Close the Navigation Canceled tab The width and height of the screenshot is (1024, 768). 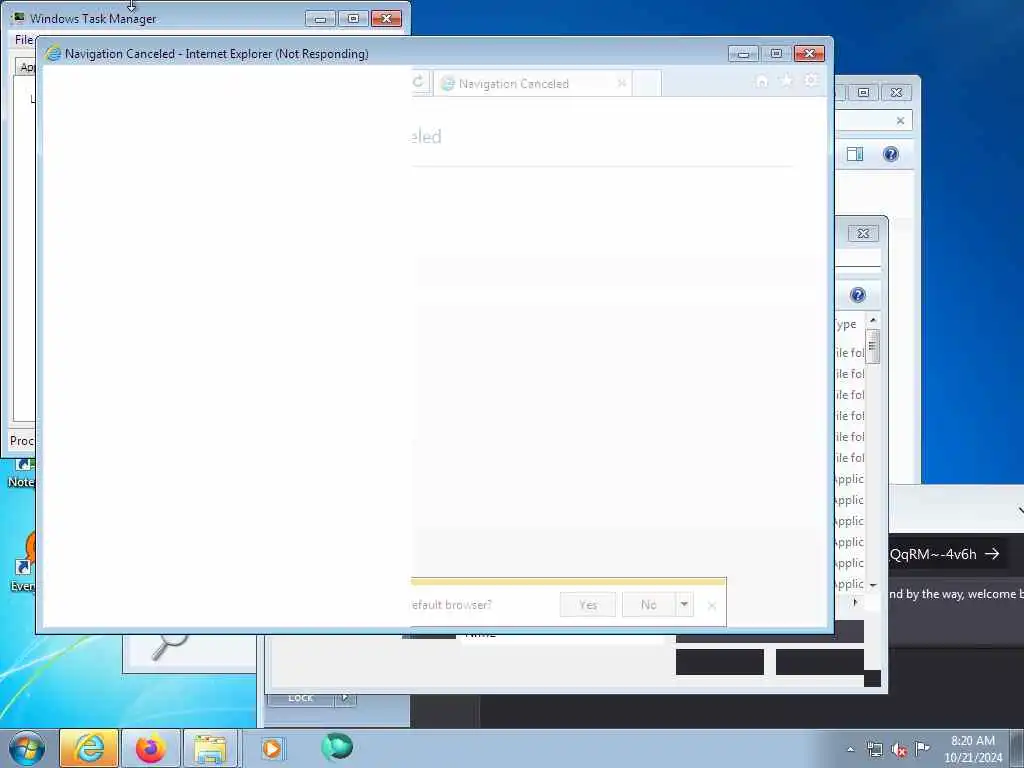[622, 83]
